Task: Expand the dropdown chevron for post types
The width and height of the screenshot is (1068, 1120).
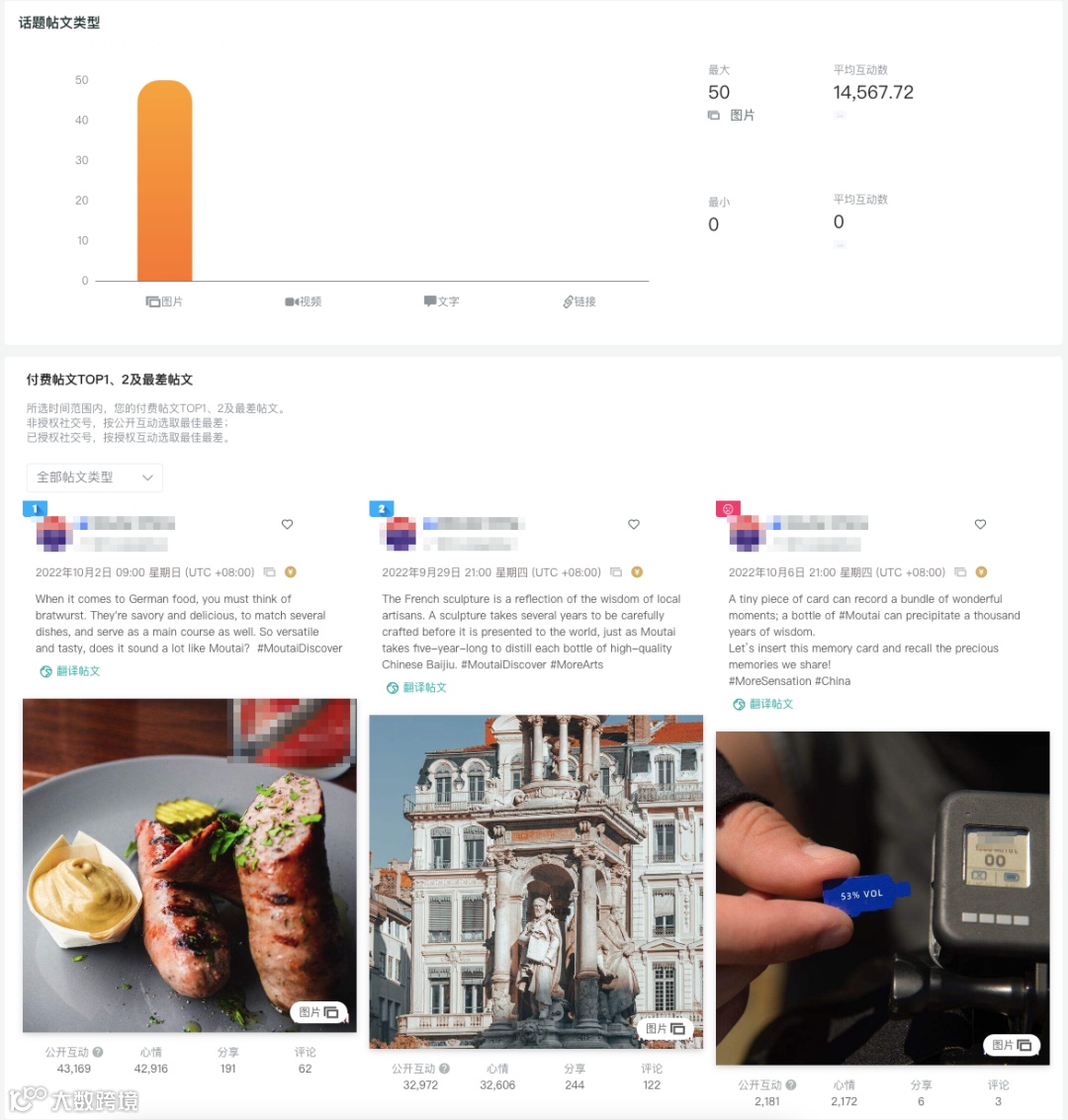Action: tap(148, 477)
